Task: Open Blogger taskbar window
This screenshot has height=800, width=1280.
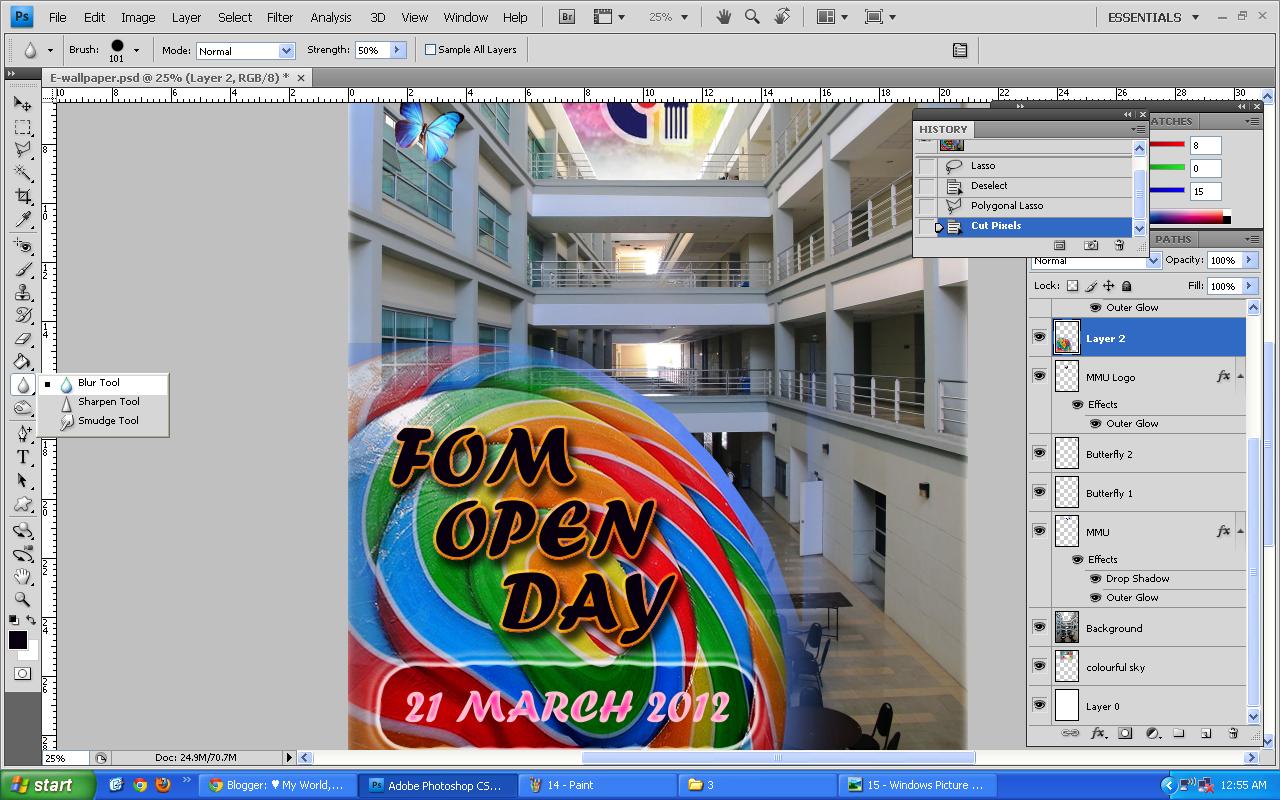Action: coord(275,785)
